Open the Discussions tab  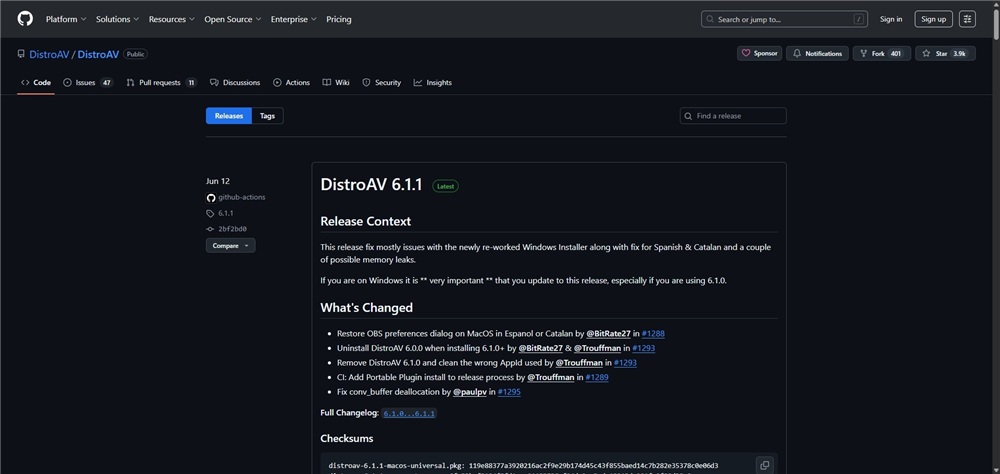point(235,82)
